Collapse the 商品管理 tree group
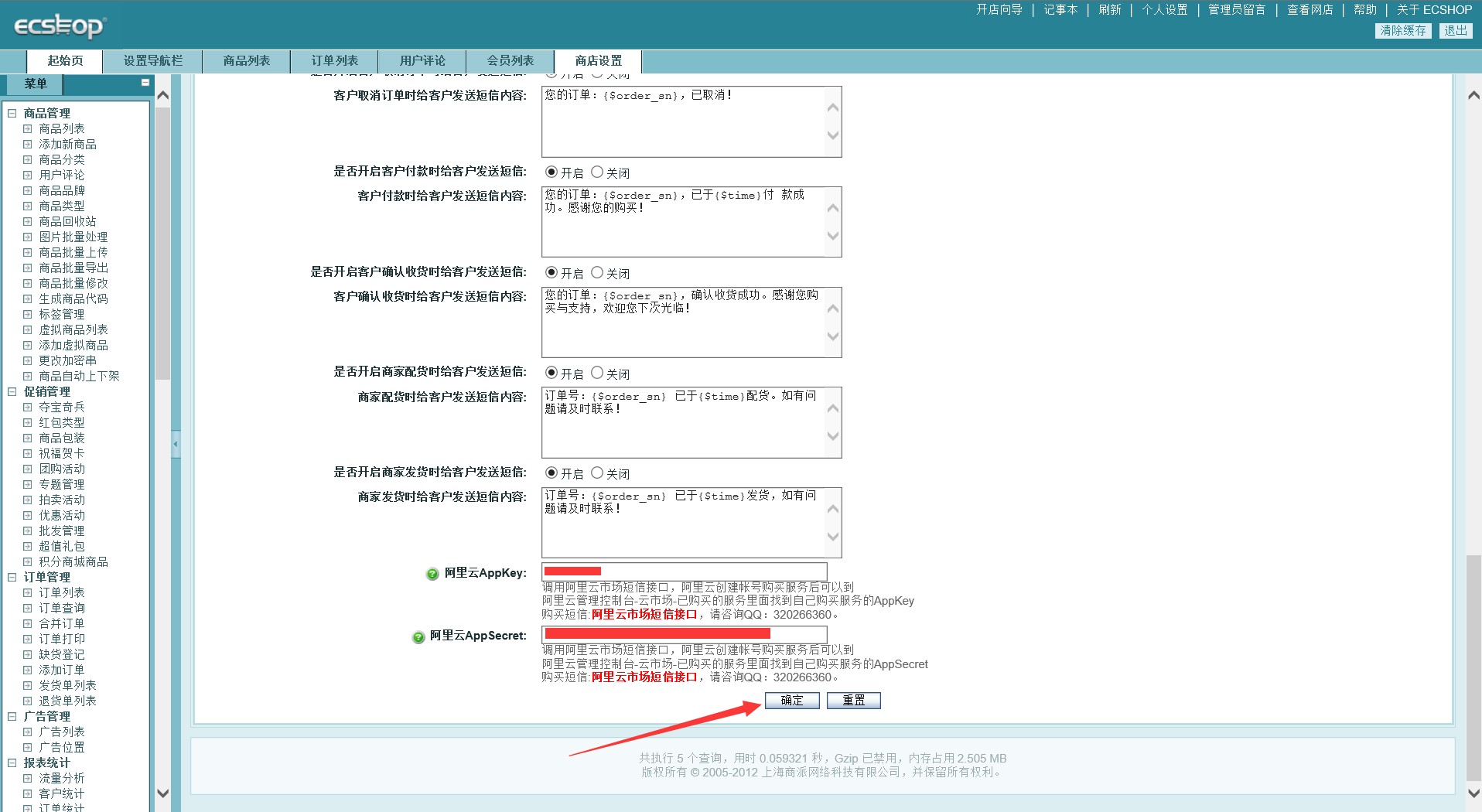This screenshot has height=812, width=1482. (12, 114)
